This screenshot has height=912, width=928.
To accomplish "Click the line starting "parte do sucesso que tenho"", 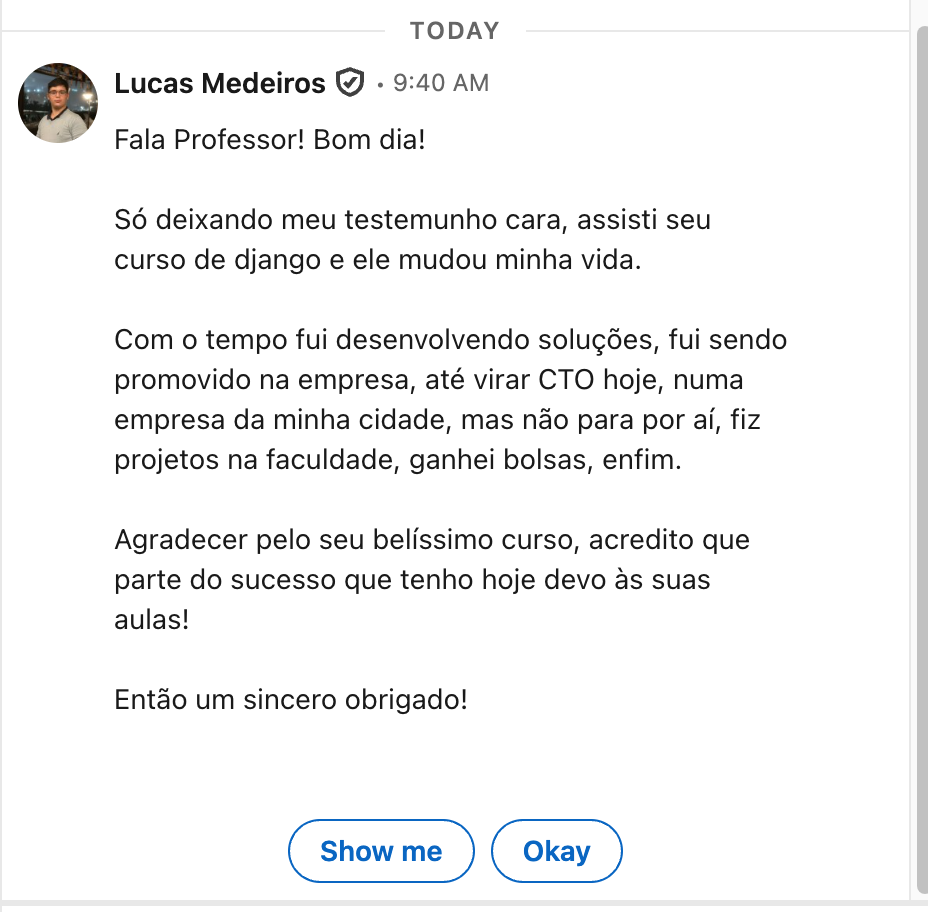I will 412,580.
